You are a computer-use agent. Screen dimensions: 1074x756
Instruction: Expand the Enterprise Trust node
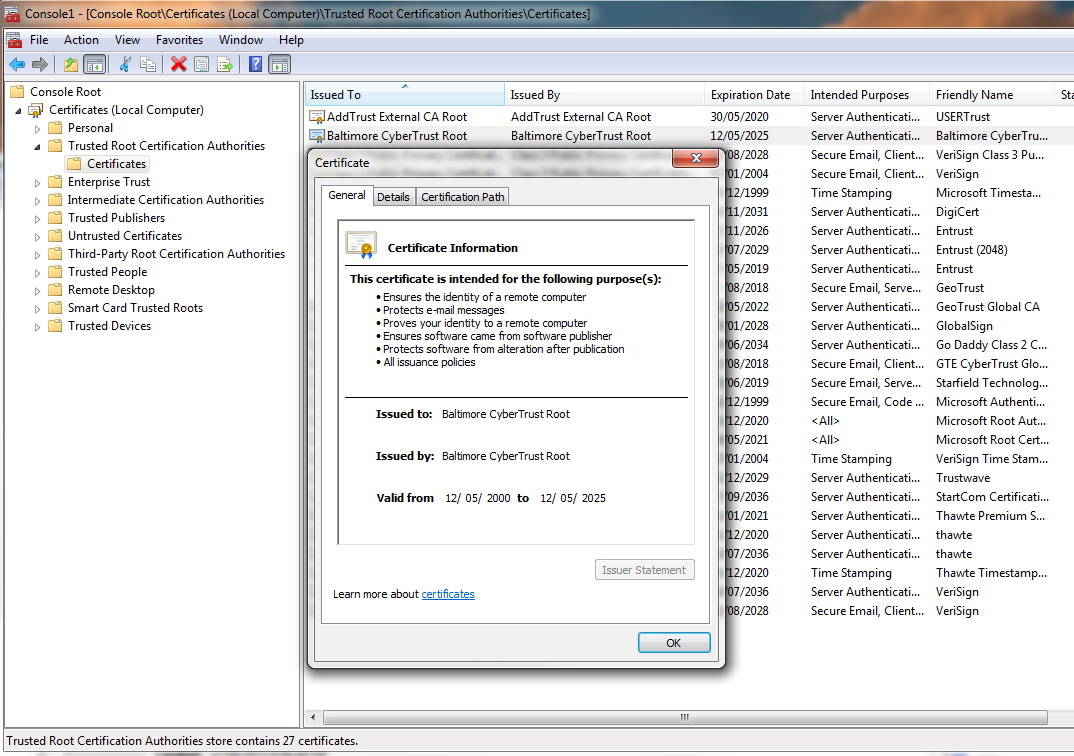tap(38, 183)
